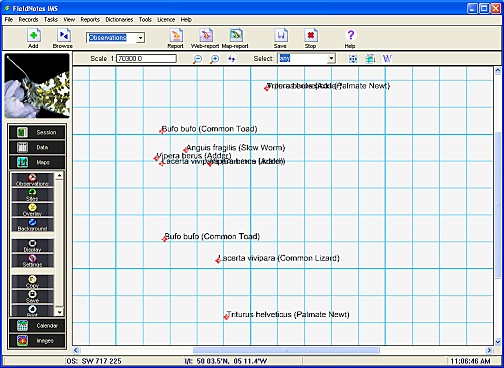Click the Save toolbar icon

coord(281,35)
